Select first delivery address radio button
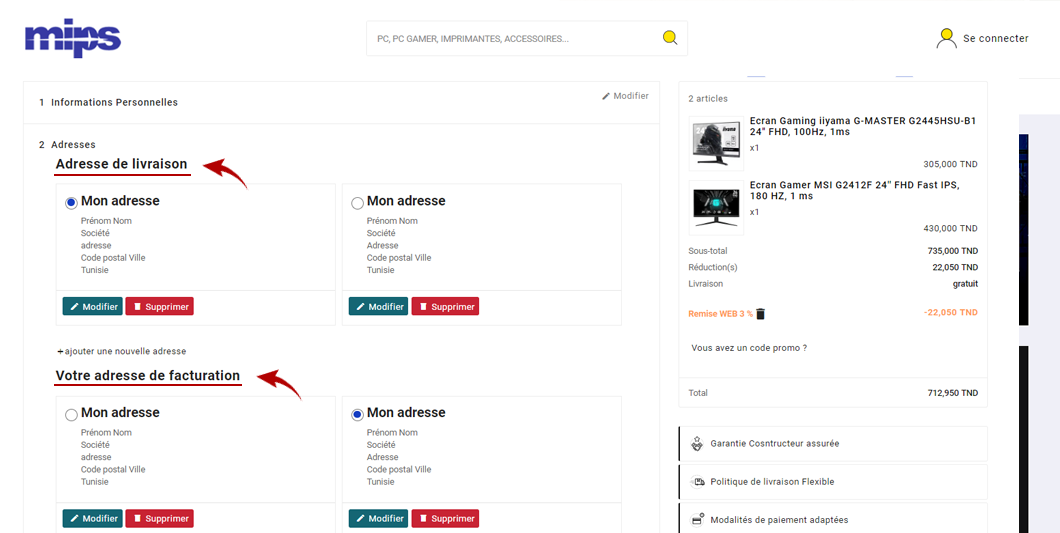This screenshot has width=1060, height=533. point(72,203)
